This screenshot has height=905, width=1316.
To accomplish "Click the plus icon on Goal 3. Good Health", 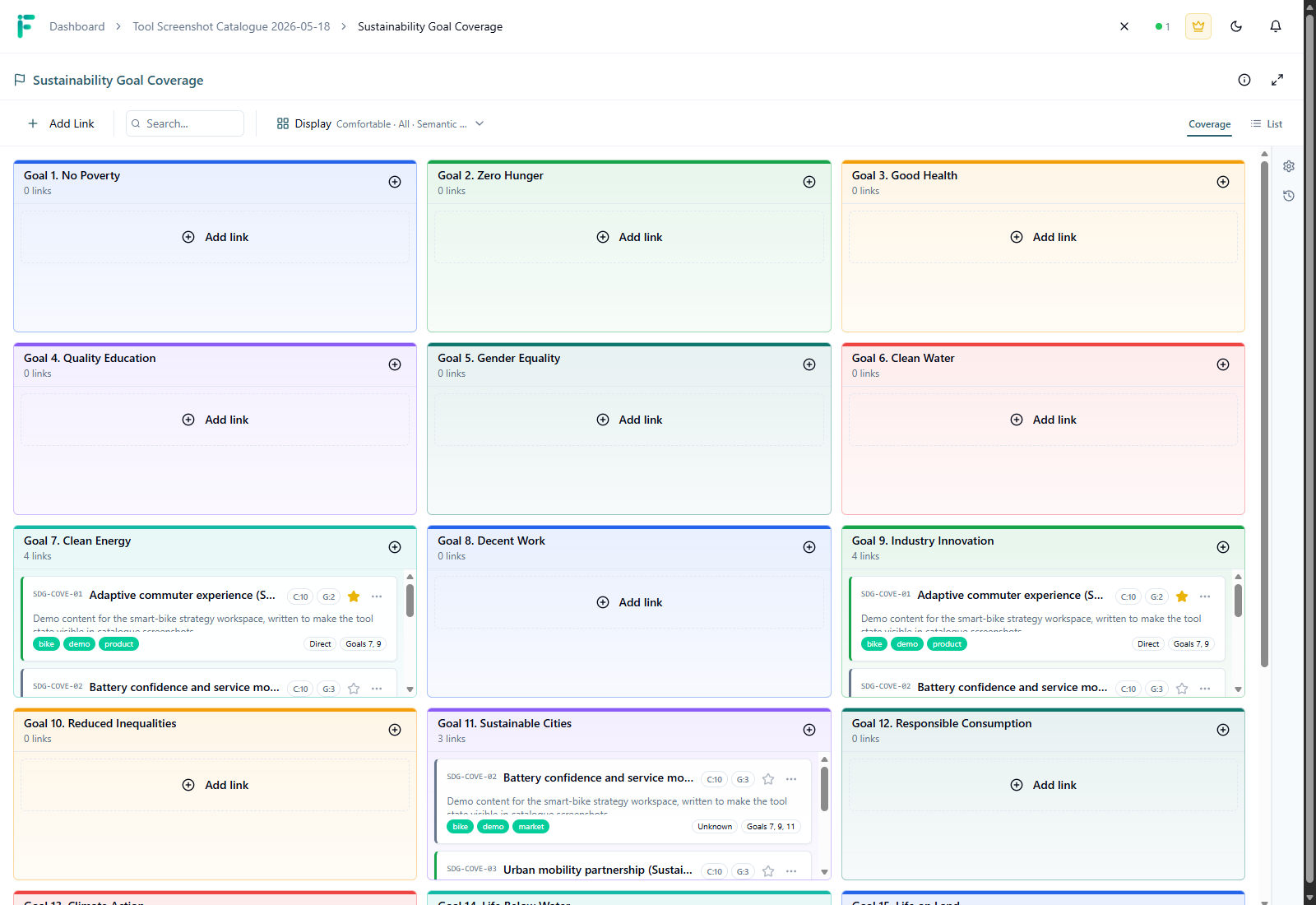I will point(1223,182).
